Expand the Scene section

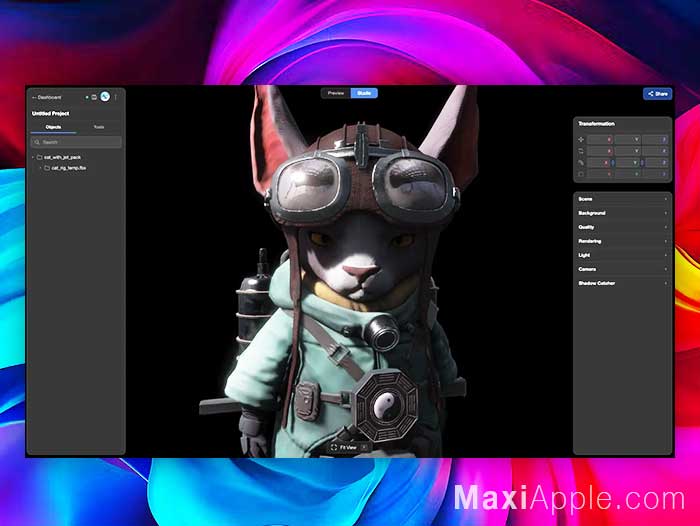[x=623, y=199]
